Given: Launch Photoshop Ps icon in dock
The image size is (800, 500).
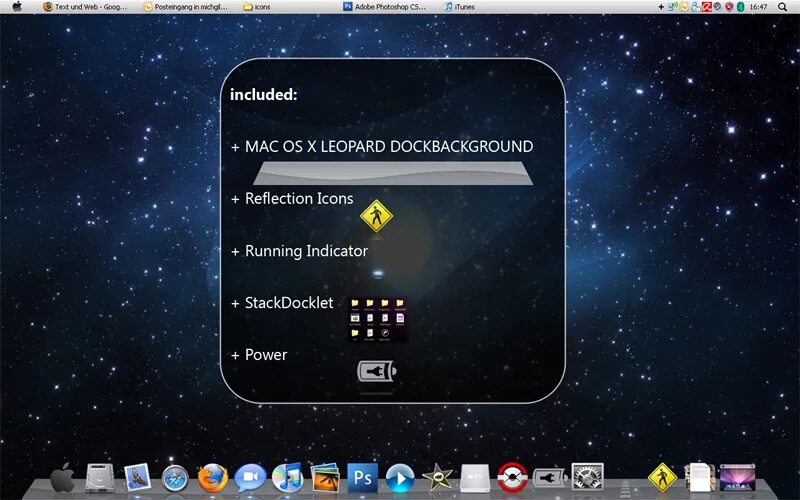Looking at the screenshot, I should [x=362, y=478].
